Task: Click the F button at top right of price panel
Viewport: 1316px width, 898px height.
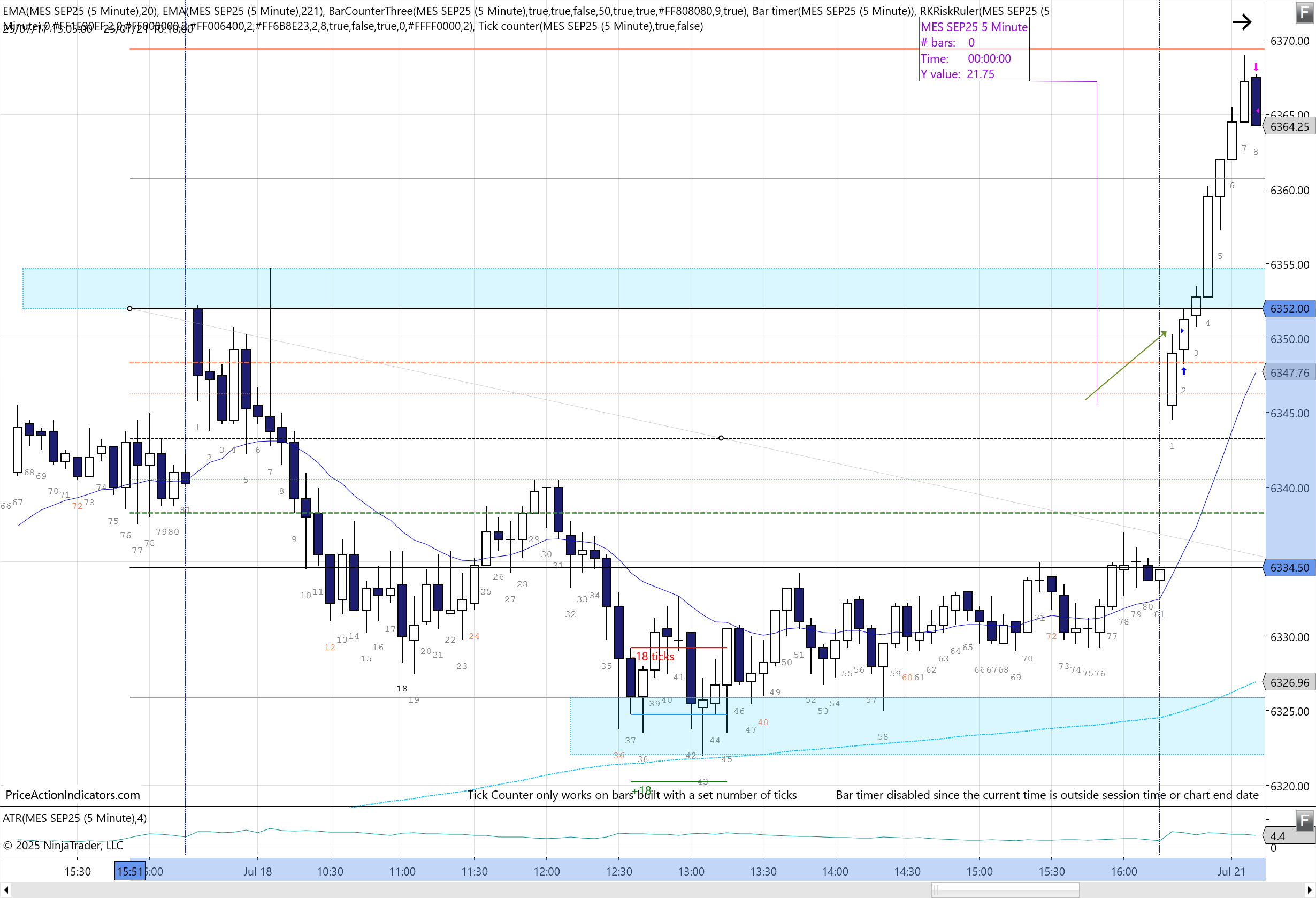Action: tap(1305, 12)
